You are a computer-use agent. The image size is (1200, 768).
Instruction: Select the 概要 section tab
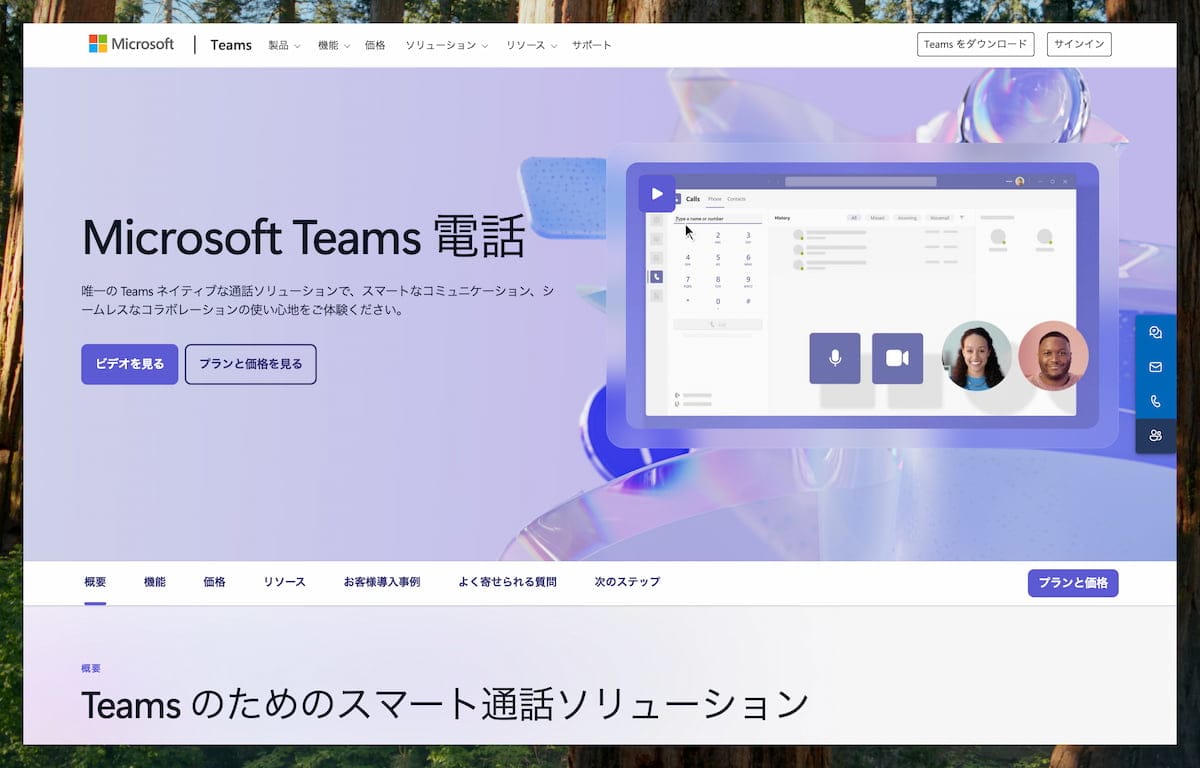click(x=95, y=582)
